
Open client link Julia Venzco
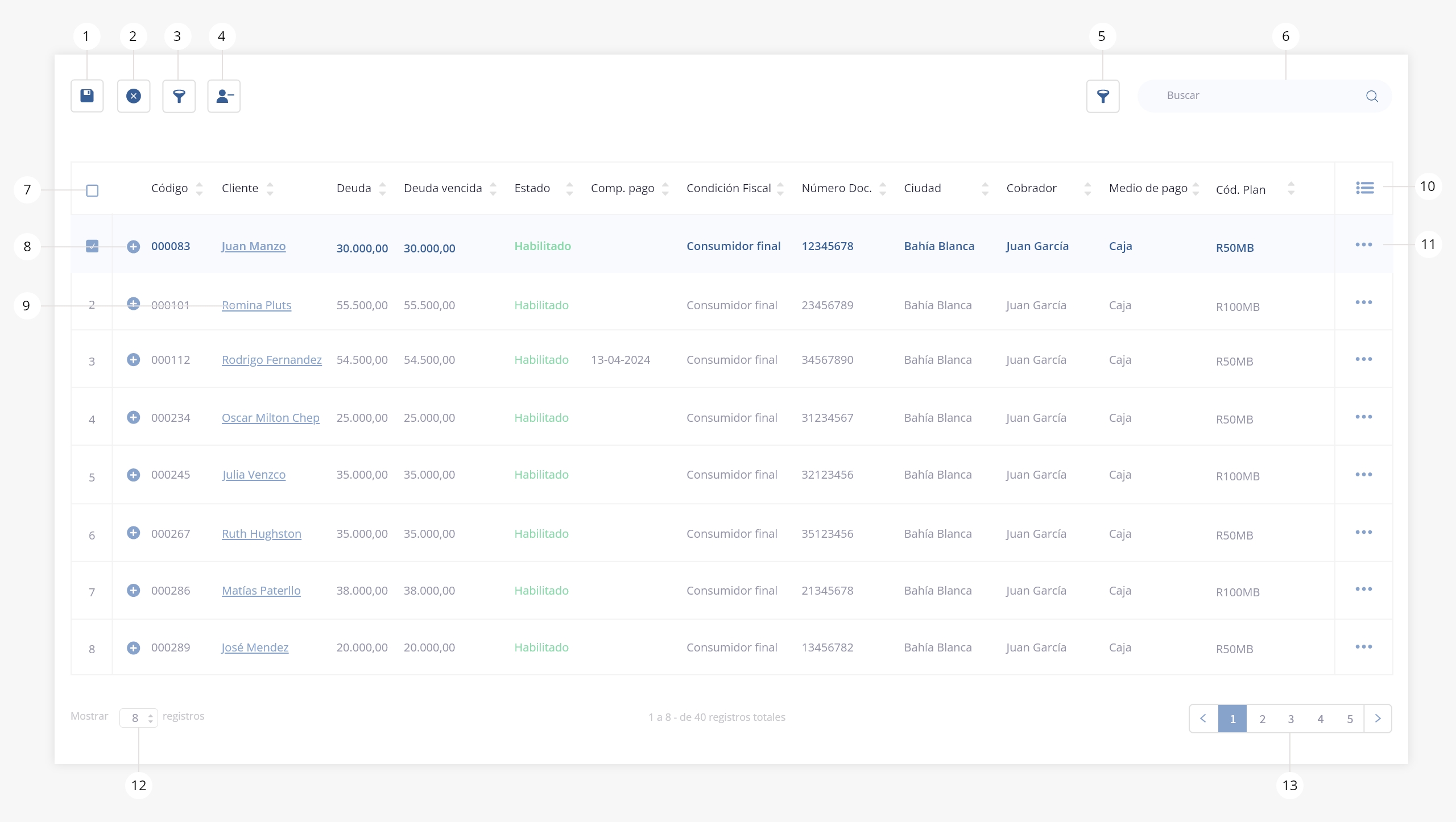coord(254,475)
